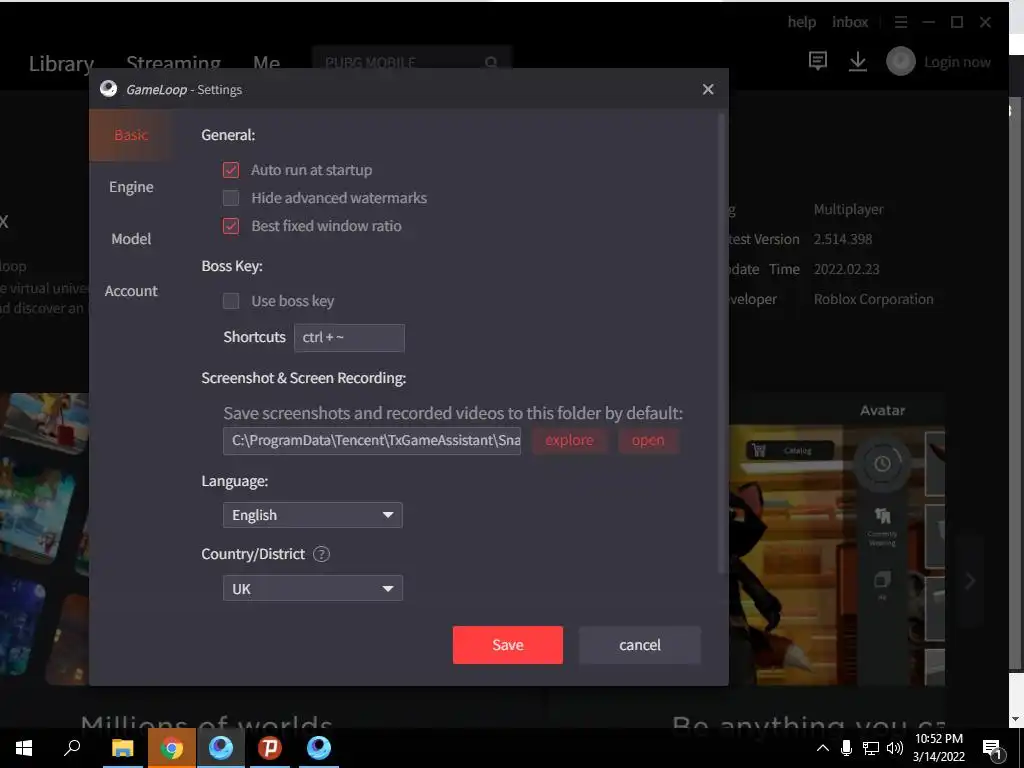Open GameLoop hamburger menu icon
This screenshot has width=1024, height=768.
(x=901, y=23)
